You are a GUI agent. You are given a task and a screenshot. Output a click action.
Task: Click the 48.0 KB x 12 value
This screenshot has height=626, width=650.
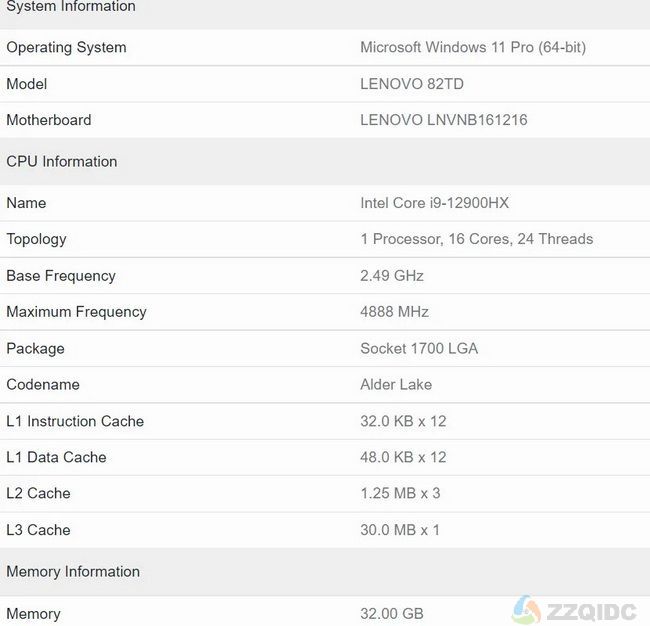tap(403, 457)
